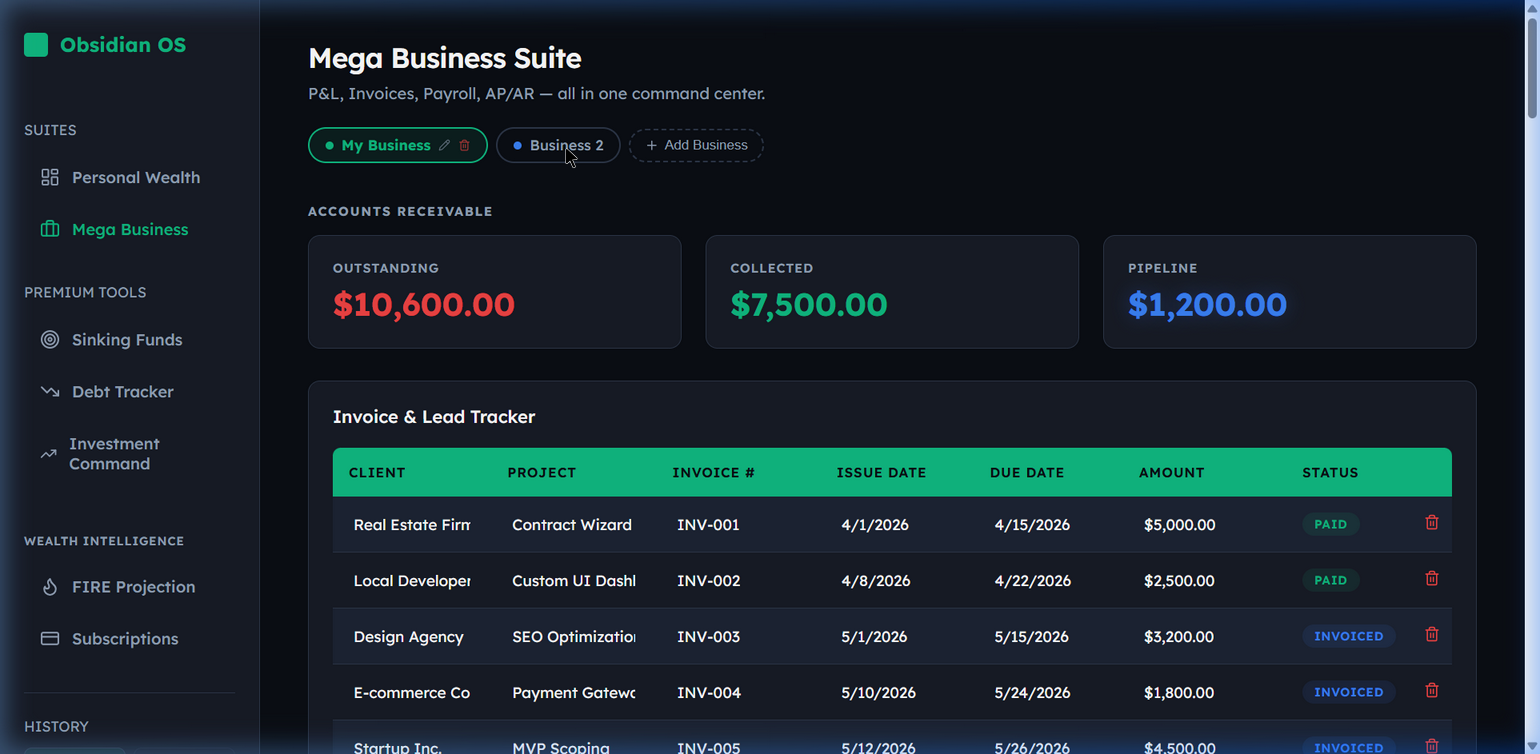Open Mega Business suite in sidebar
Image resolution: width=1540 pixels, height=754 pixels.
point(130,229)
